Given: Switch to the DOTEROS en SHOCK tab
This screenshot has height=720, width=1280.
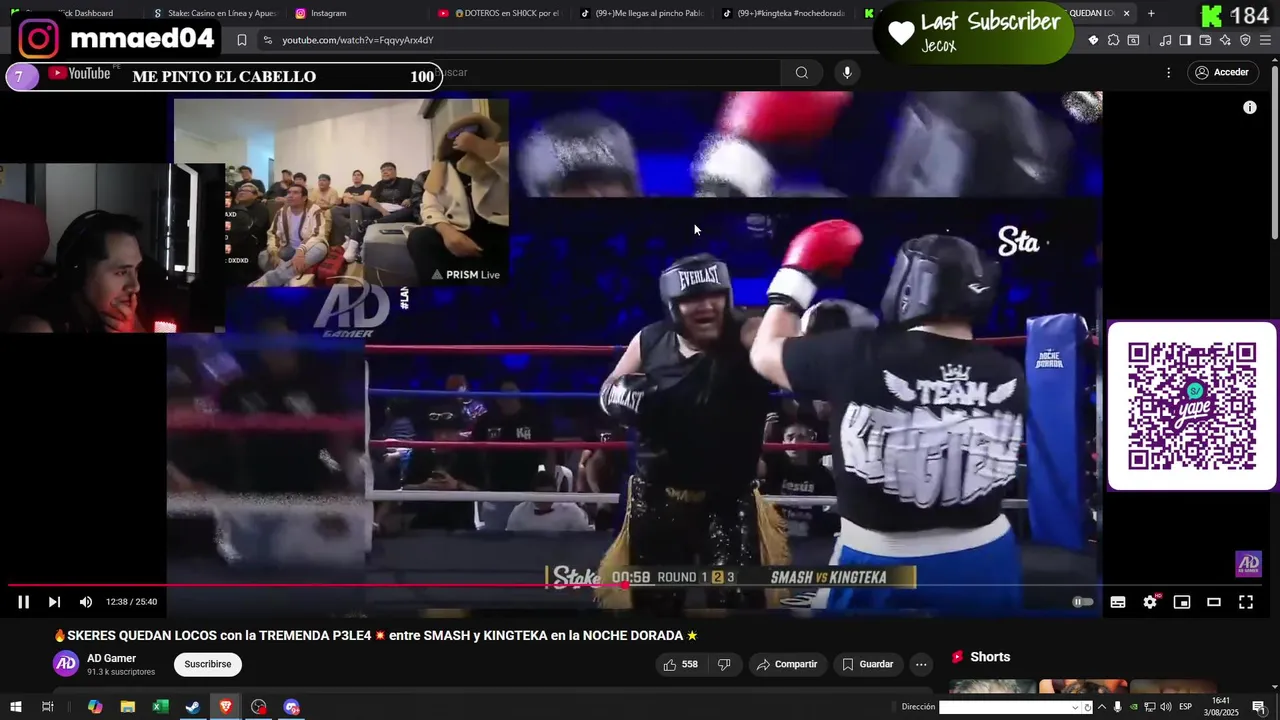Looking at the screenshot, I should (499, 13).
